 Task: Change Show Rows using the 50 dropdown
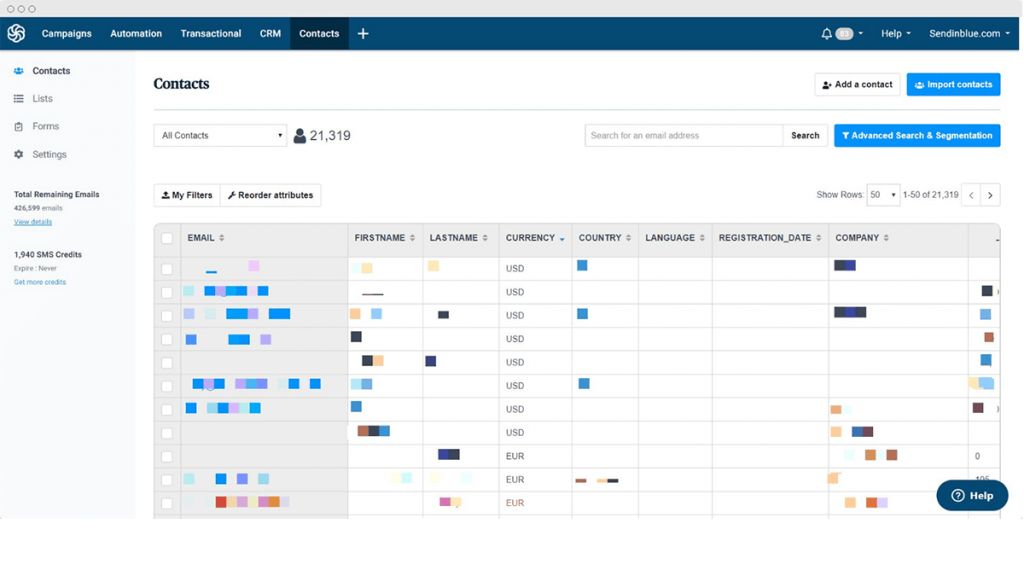pos(882,195)
